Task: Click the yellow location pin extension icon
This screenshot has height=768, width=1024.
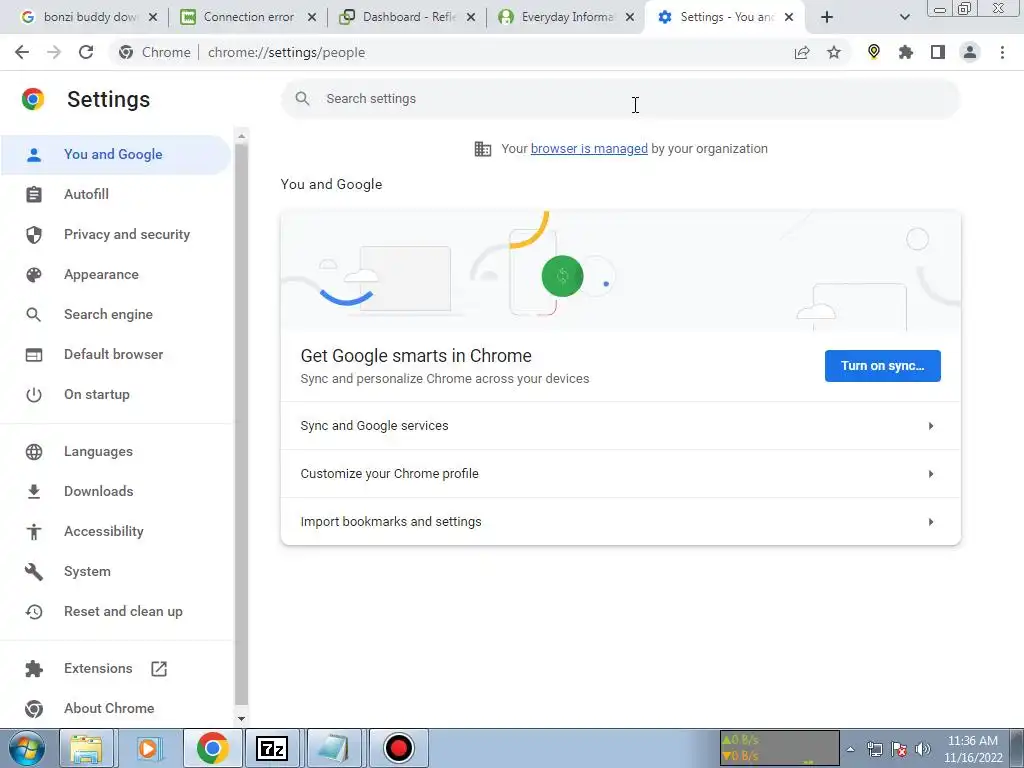Action: [x=874, y=52]
